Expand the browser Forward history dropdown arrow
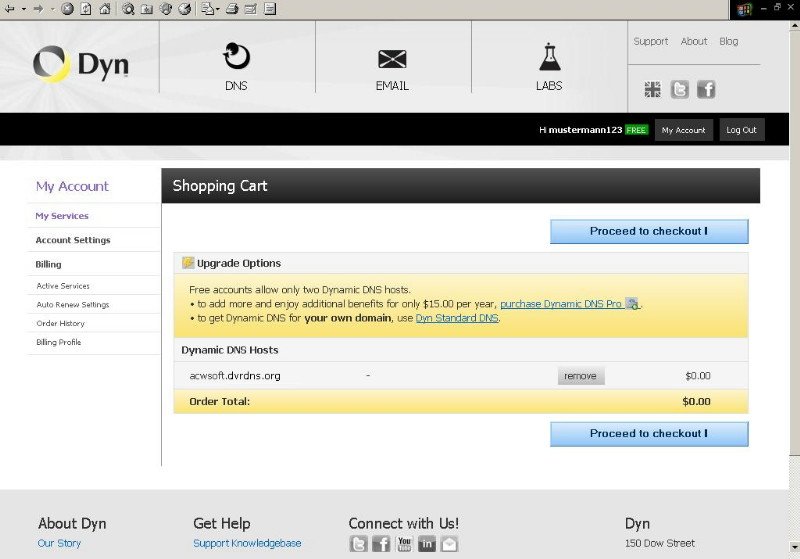This screenshot has width=800, height=559. point(51,9)
